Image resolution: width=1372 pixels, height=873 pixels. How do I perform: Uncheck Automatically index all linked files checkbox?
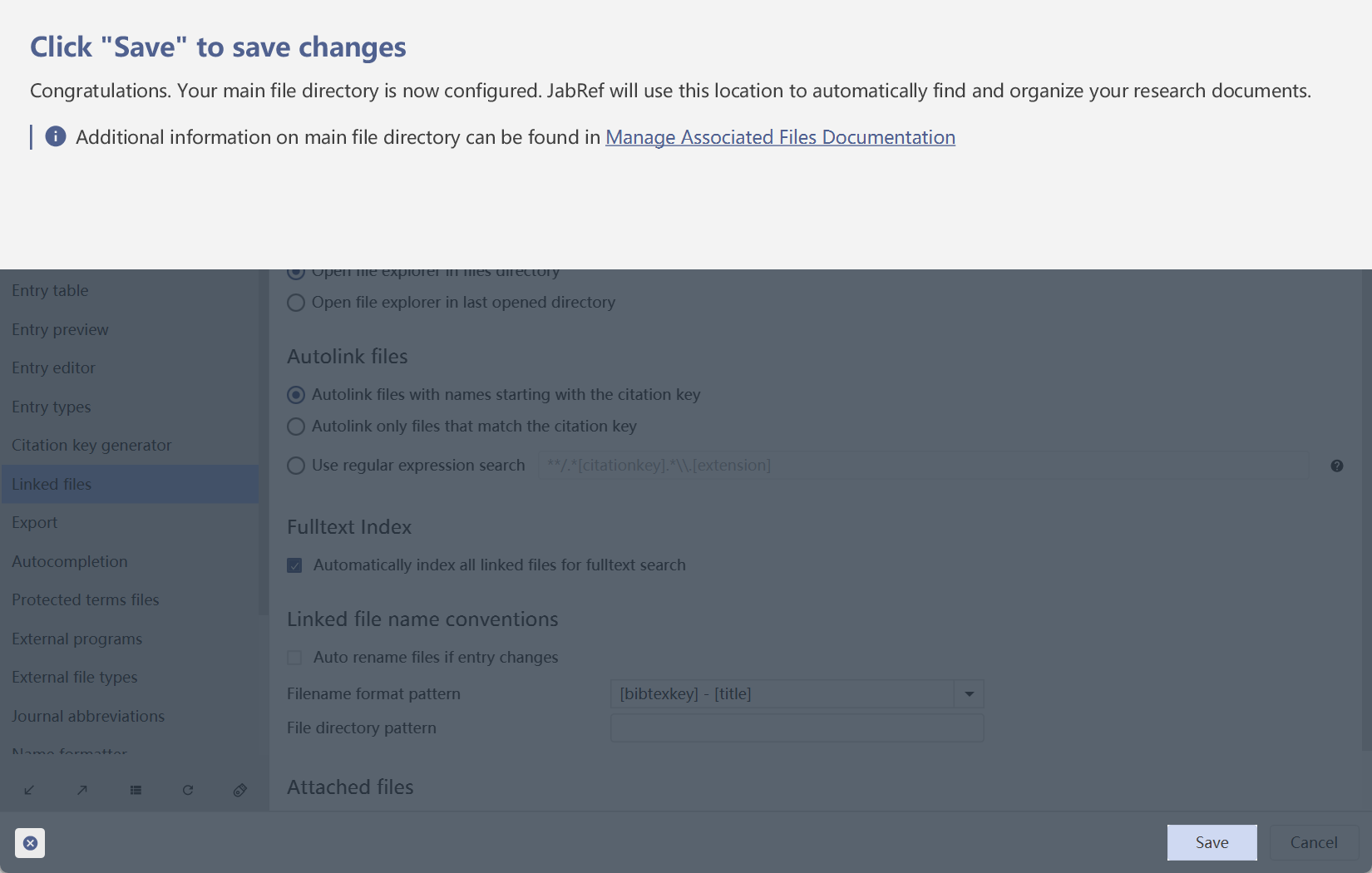[294, 565]
